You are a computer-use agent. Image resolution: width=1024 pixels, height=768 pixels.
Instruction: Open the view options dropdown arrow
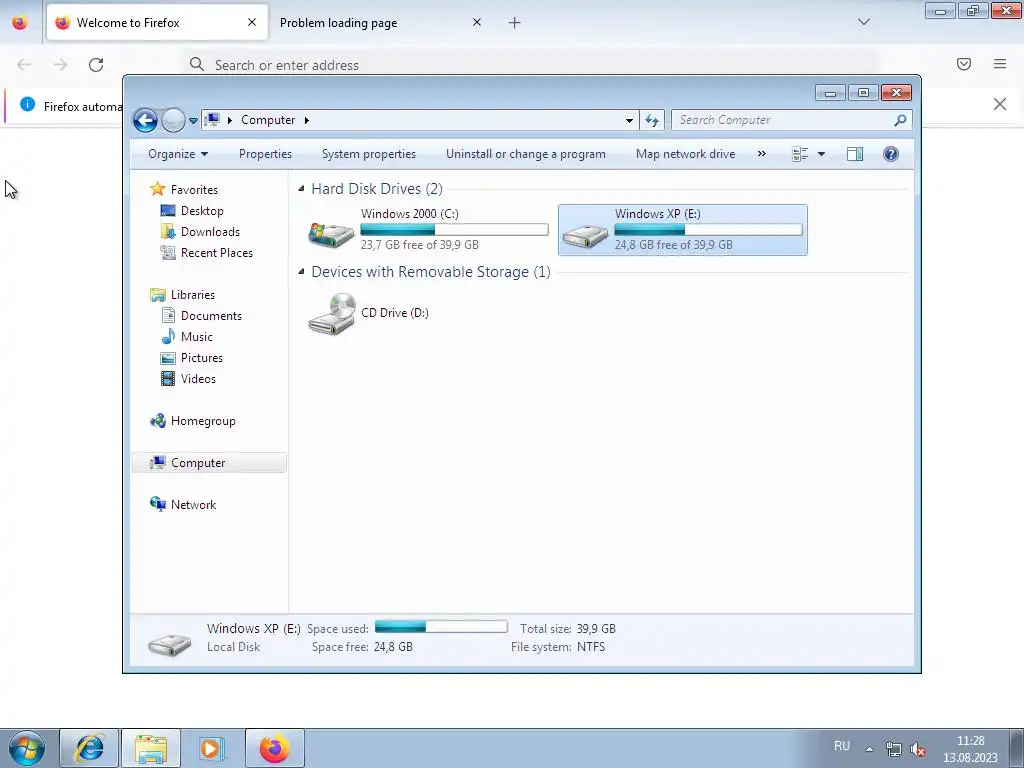tap(822, 154)
